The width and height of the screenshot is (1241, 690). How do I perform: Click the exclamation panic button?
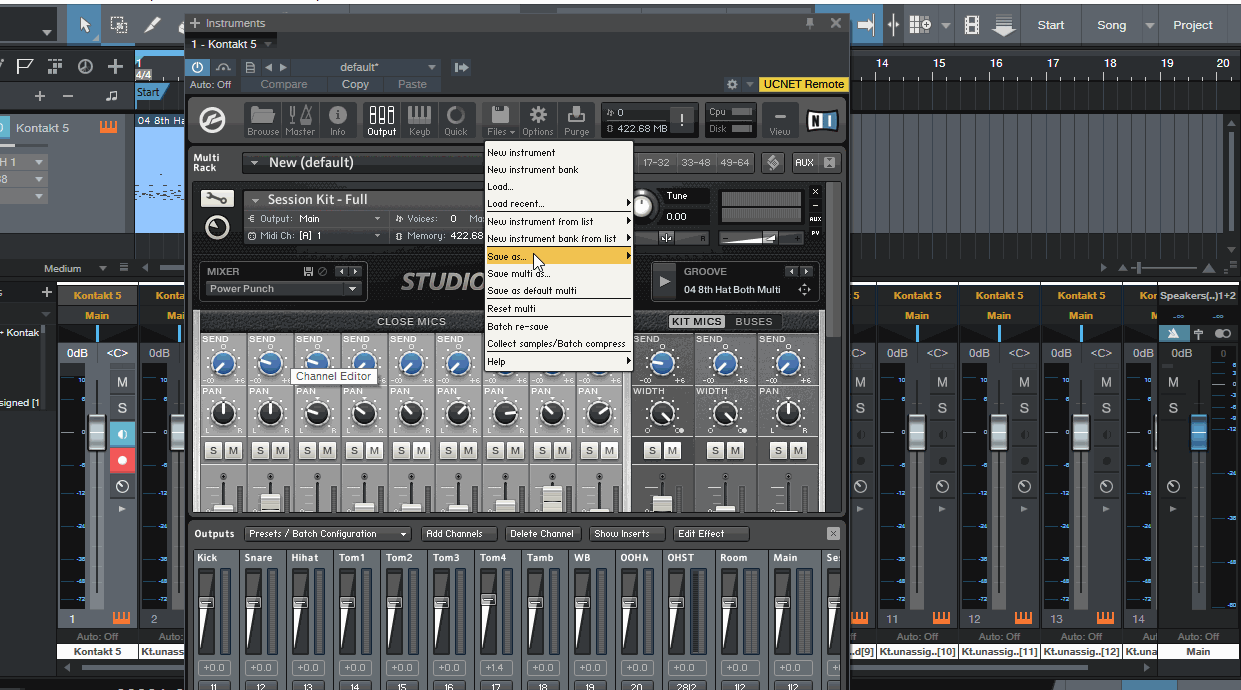[x=684, y=120]
